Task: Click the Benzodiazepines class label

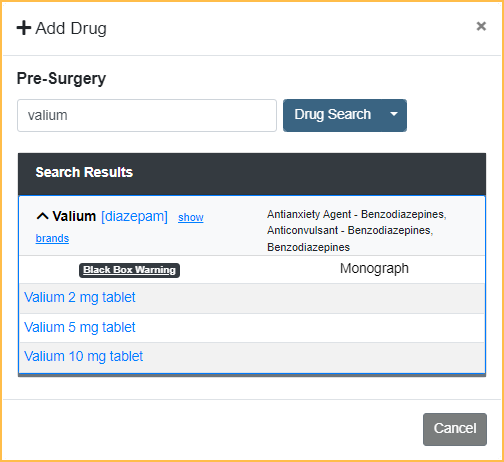Action: (308, 247)
